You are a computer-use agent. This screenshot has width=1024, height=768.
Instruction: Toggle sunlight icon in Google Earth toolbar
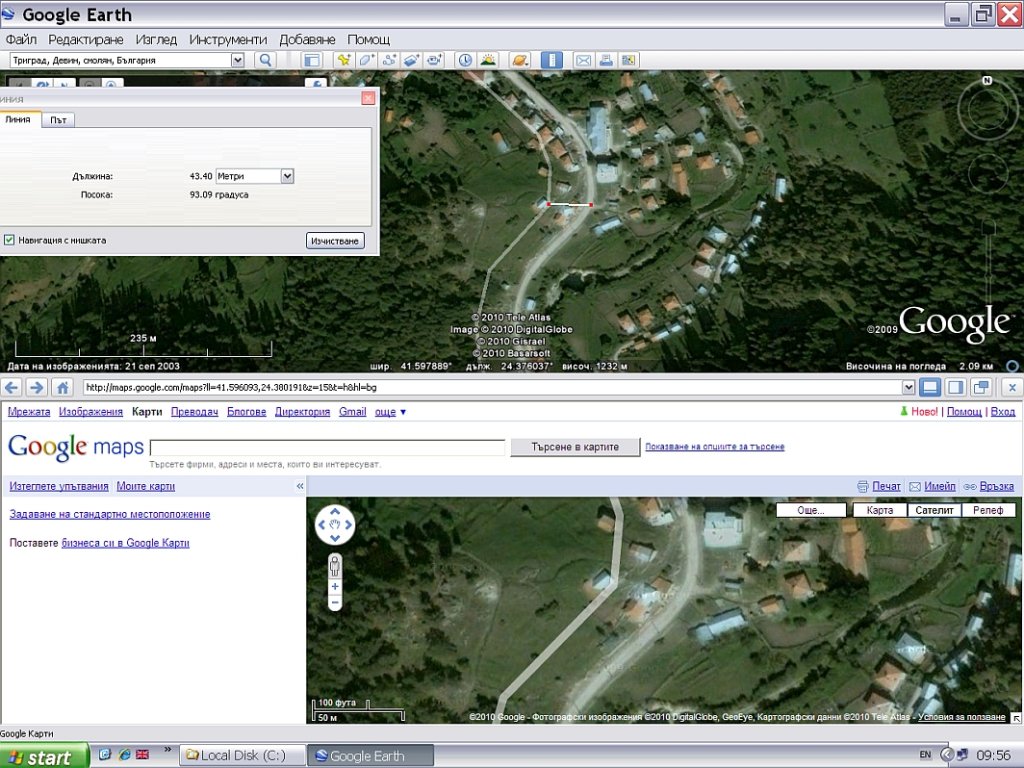pyautogui.click(x=488, y=60)
